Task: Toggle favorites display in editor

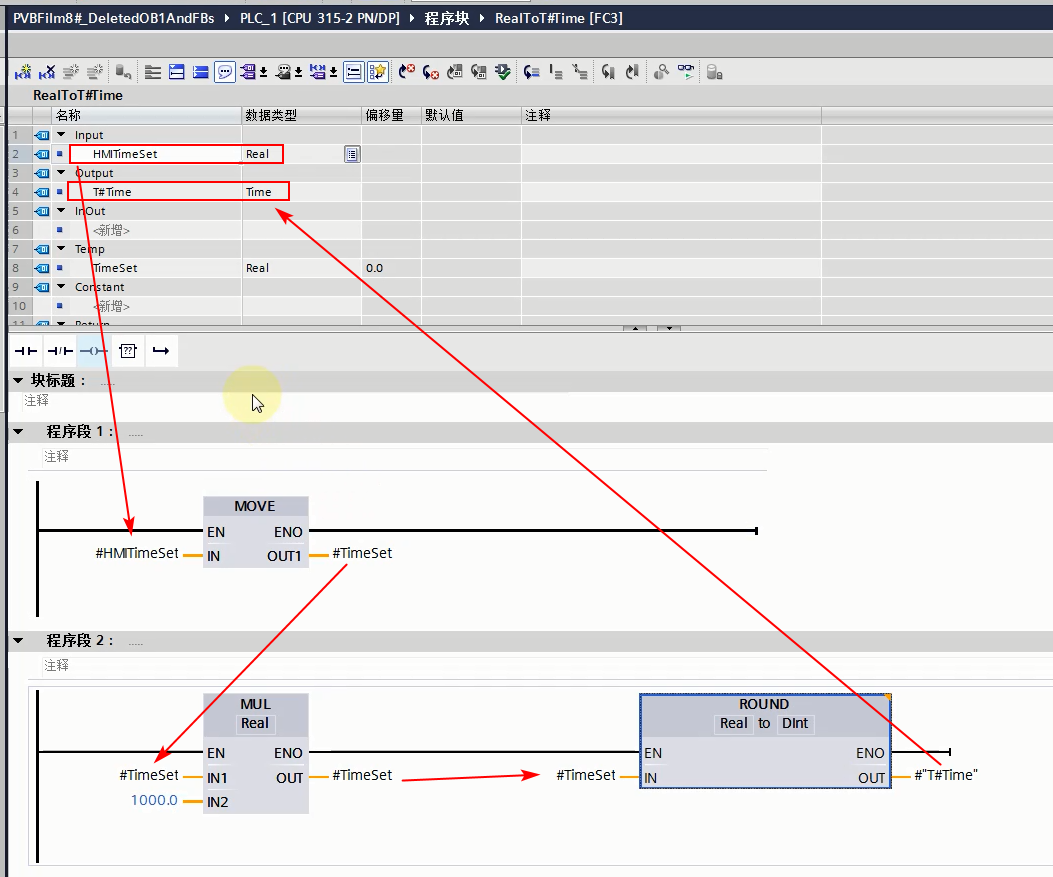Action: pos(378,72)
